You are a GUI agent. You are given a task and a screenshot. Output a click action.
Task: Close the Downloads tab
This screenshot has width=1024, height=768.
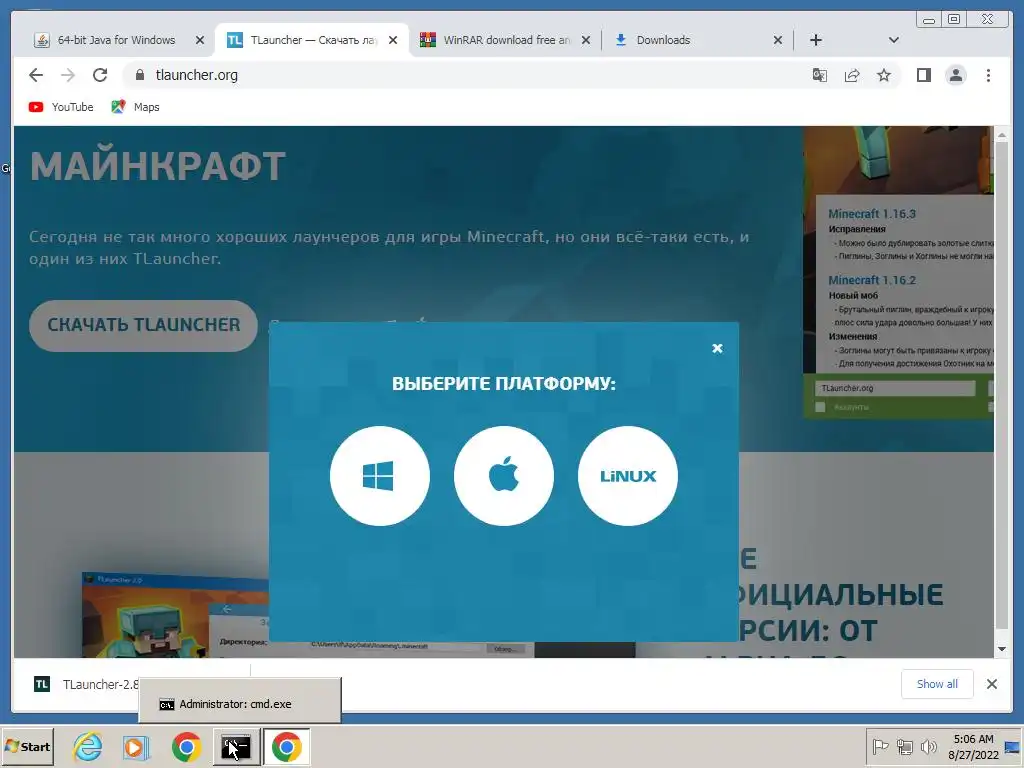(x=778, y=40)
